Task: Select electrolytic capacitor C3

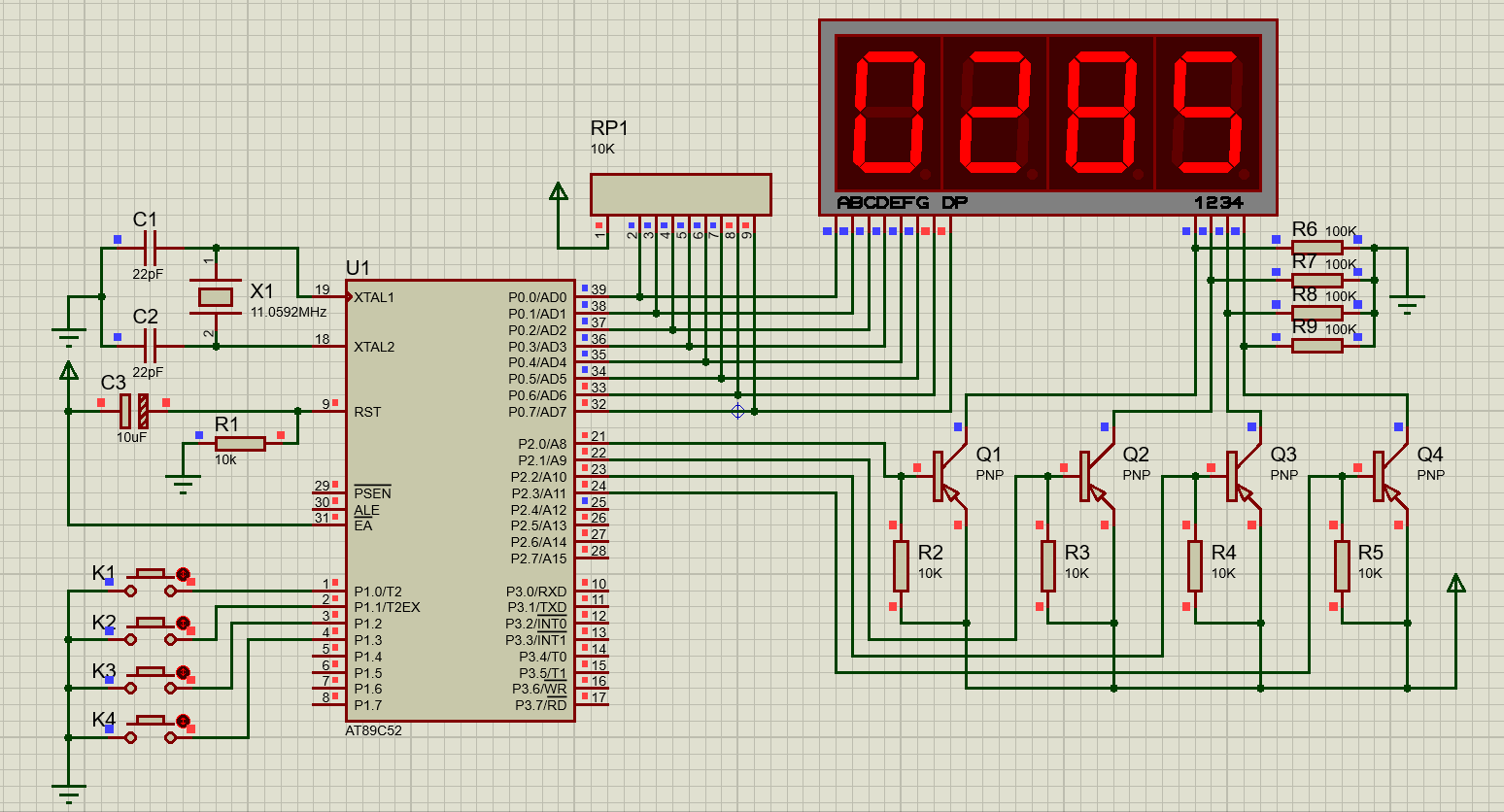Action: [134, 411]
